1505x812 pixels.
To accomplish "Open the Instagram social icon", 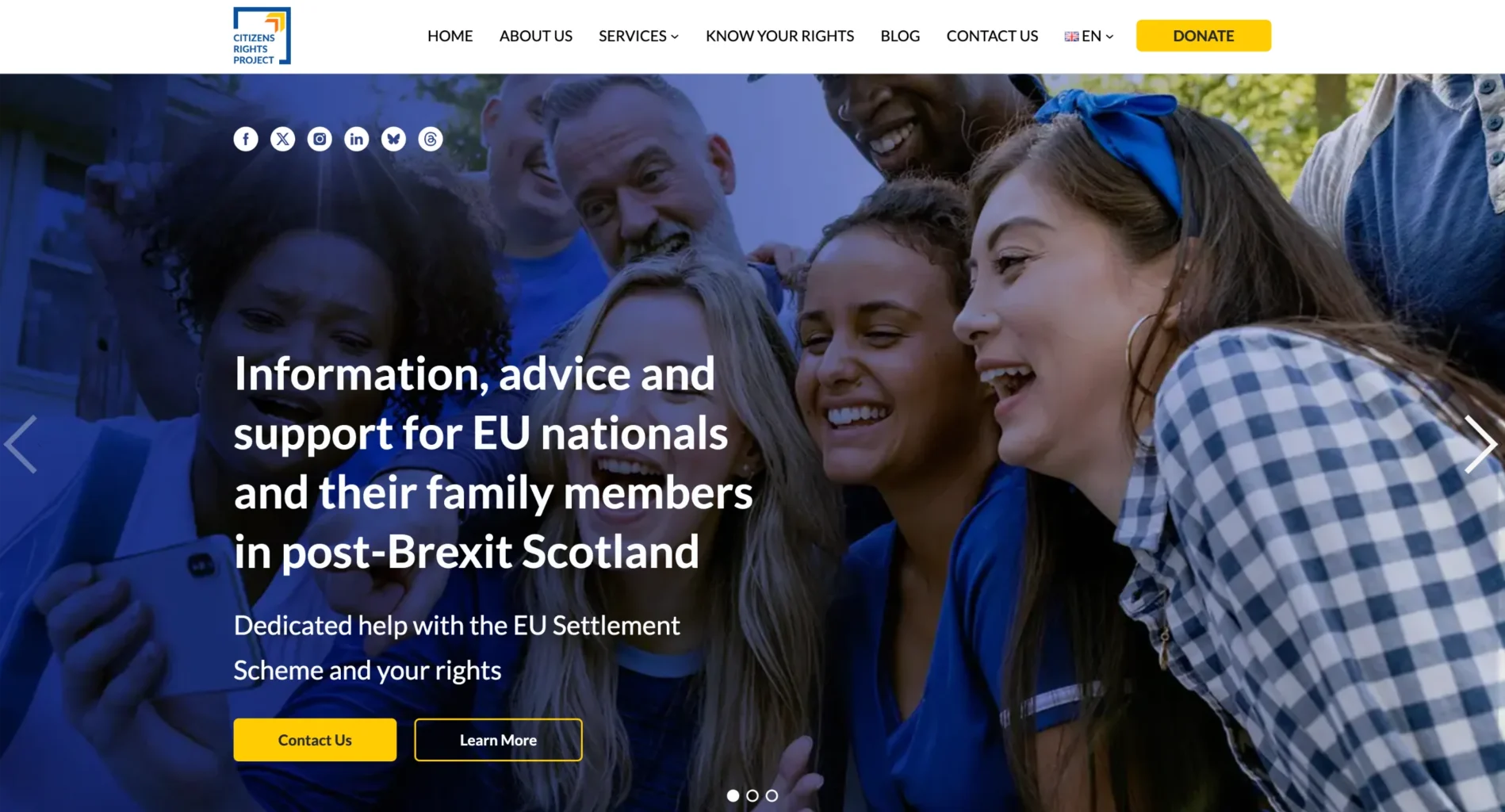I will (320, 140).
